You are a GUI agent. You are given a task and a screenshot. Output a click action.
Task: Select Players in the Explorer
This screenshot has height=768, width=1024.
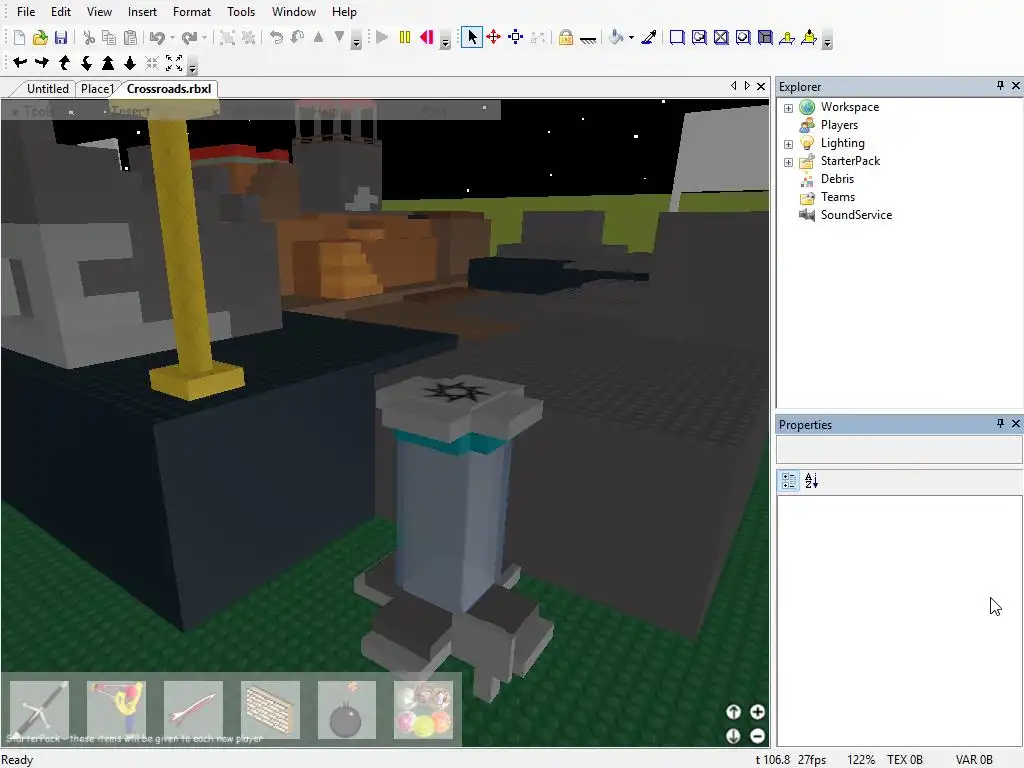coord(839,125)
